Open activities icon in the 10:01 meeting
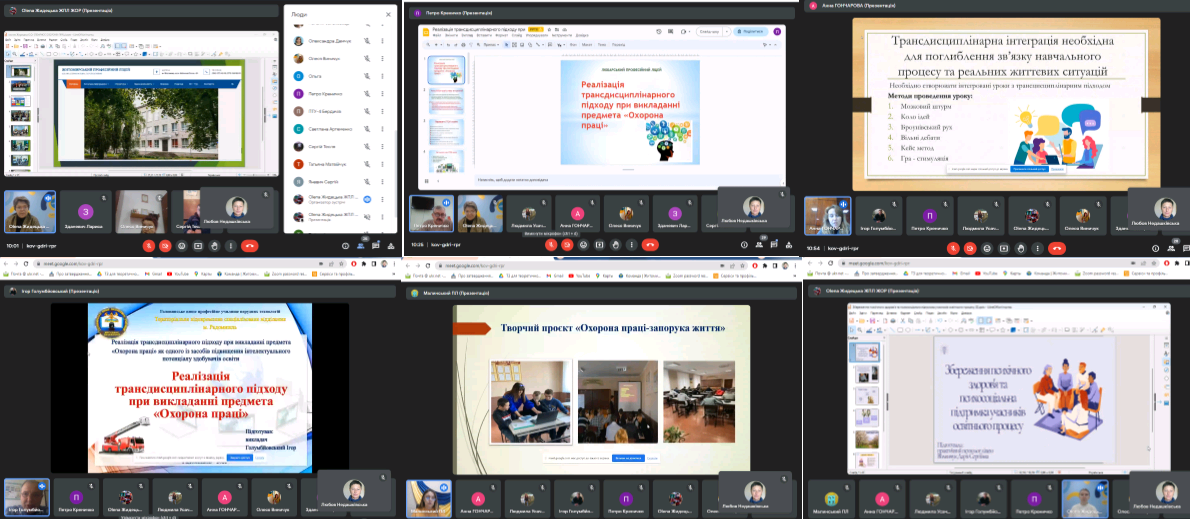Viewport: 1190px width, 519px height. [393, 245]
